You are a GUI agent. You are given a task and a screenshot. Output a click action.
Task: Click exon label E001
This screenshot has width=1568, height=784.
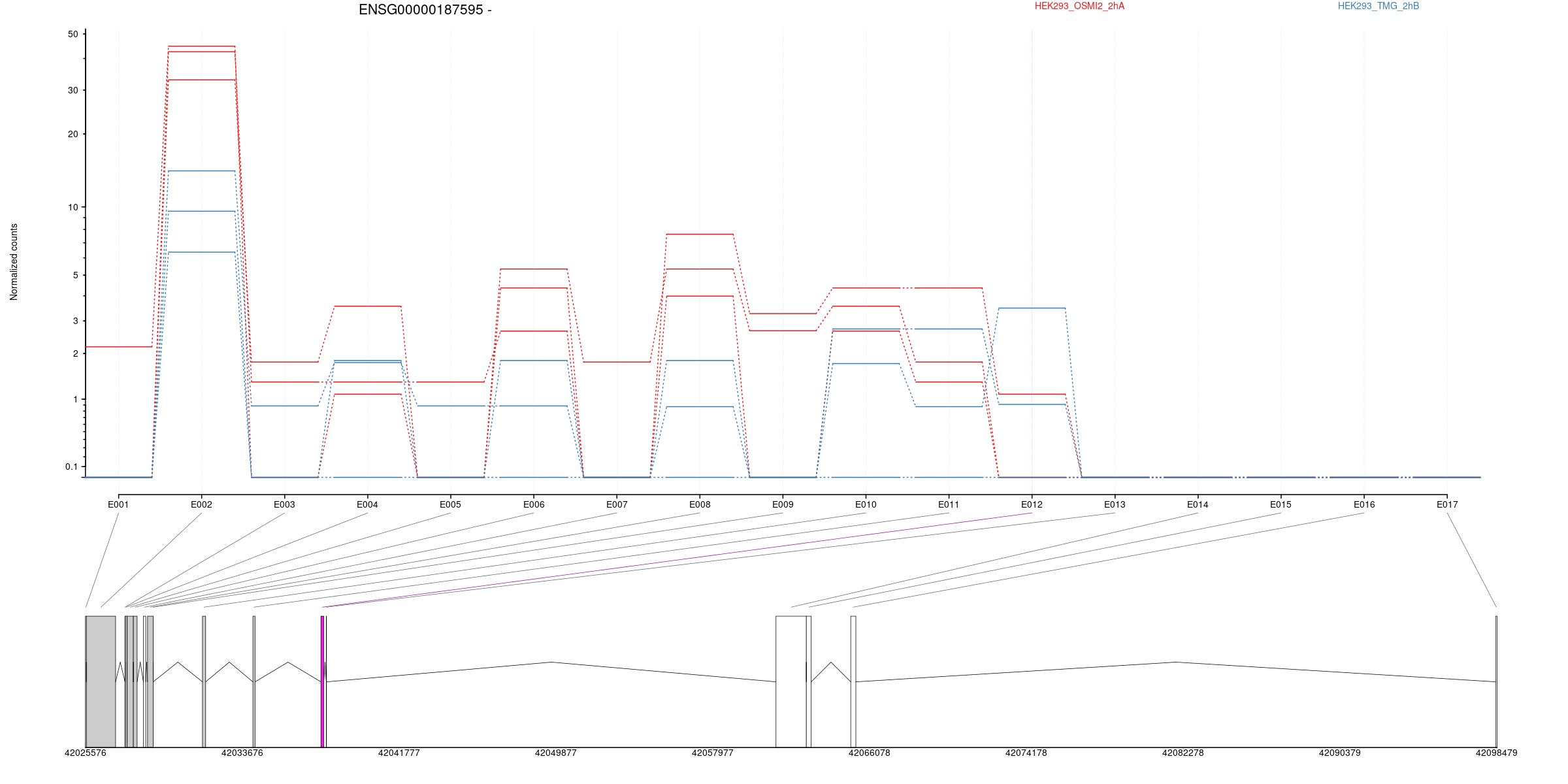pos(118,504)
